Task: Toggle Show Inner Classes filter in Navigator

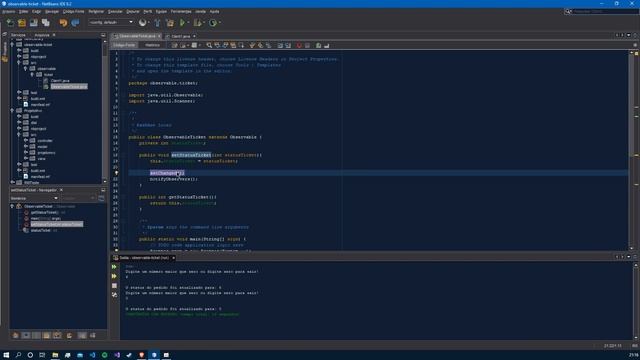Action: click(57, 336)
